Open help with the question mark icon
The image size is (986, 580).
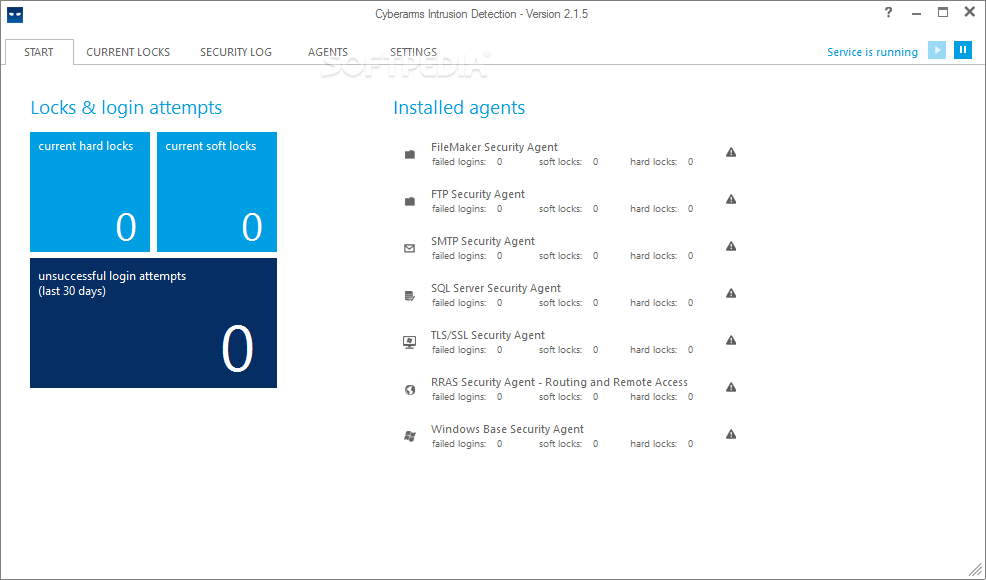[888, 13]
